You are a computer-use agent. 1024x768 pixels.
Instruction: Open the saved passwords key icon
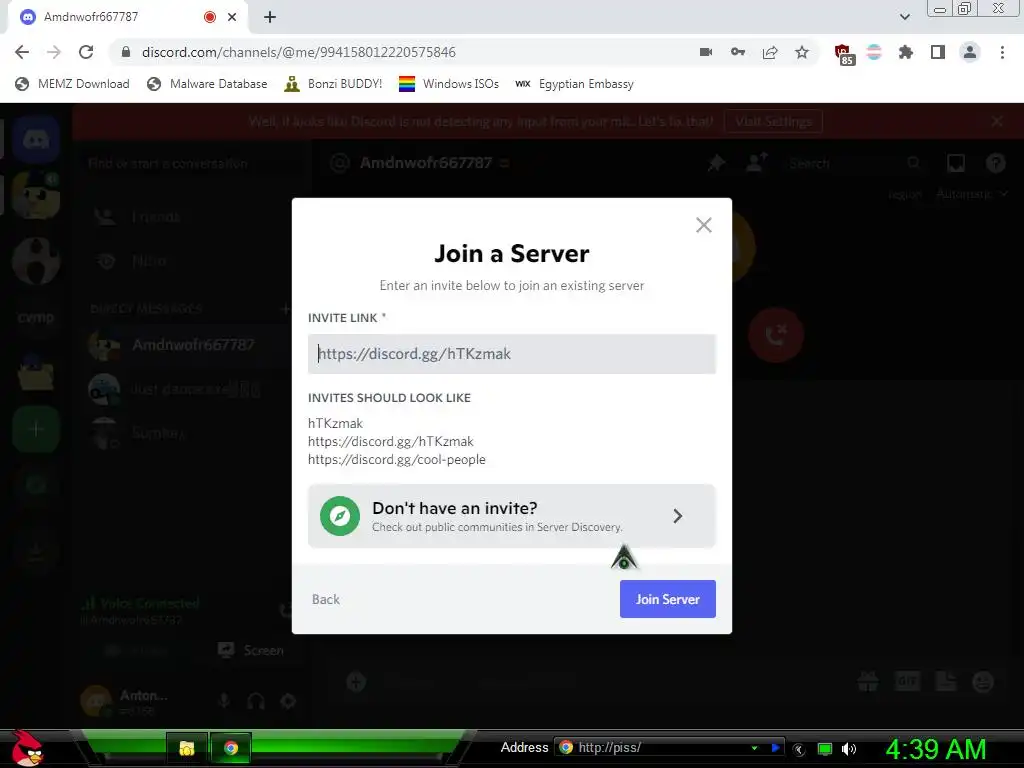(x=737, y=52)
